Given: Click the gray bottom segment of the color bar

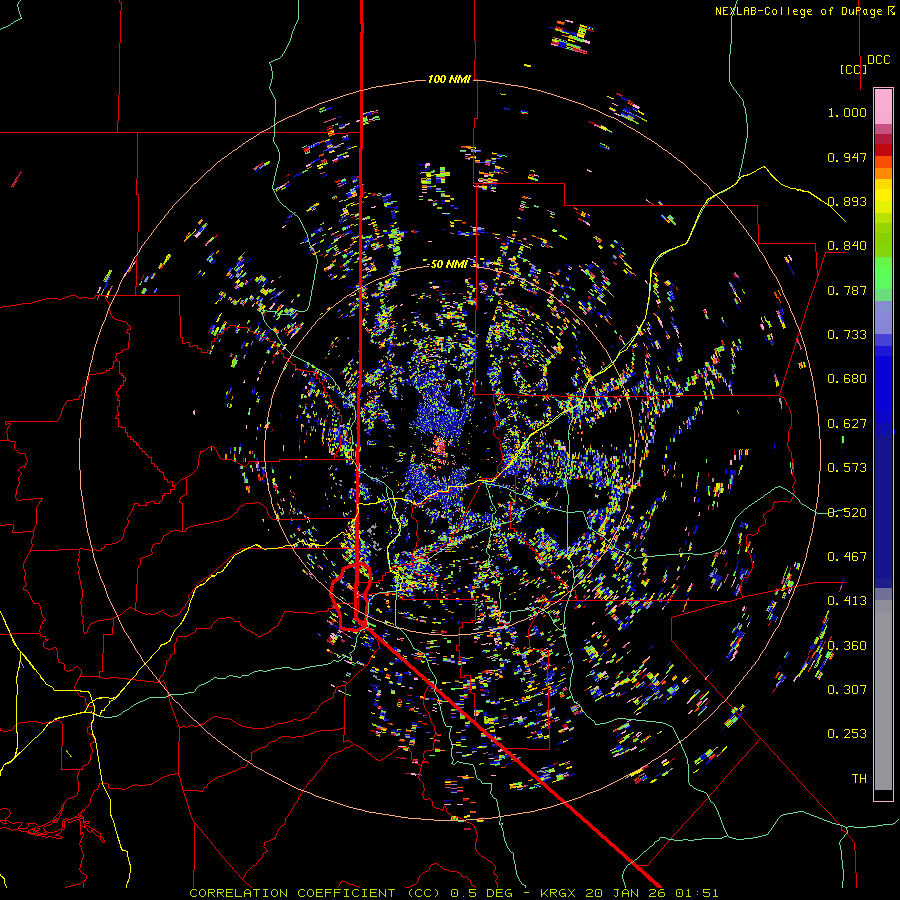Looking at the screenshot, I should tap(883, 695).
